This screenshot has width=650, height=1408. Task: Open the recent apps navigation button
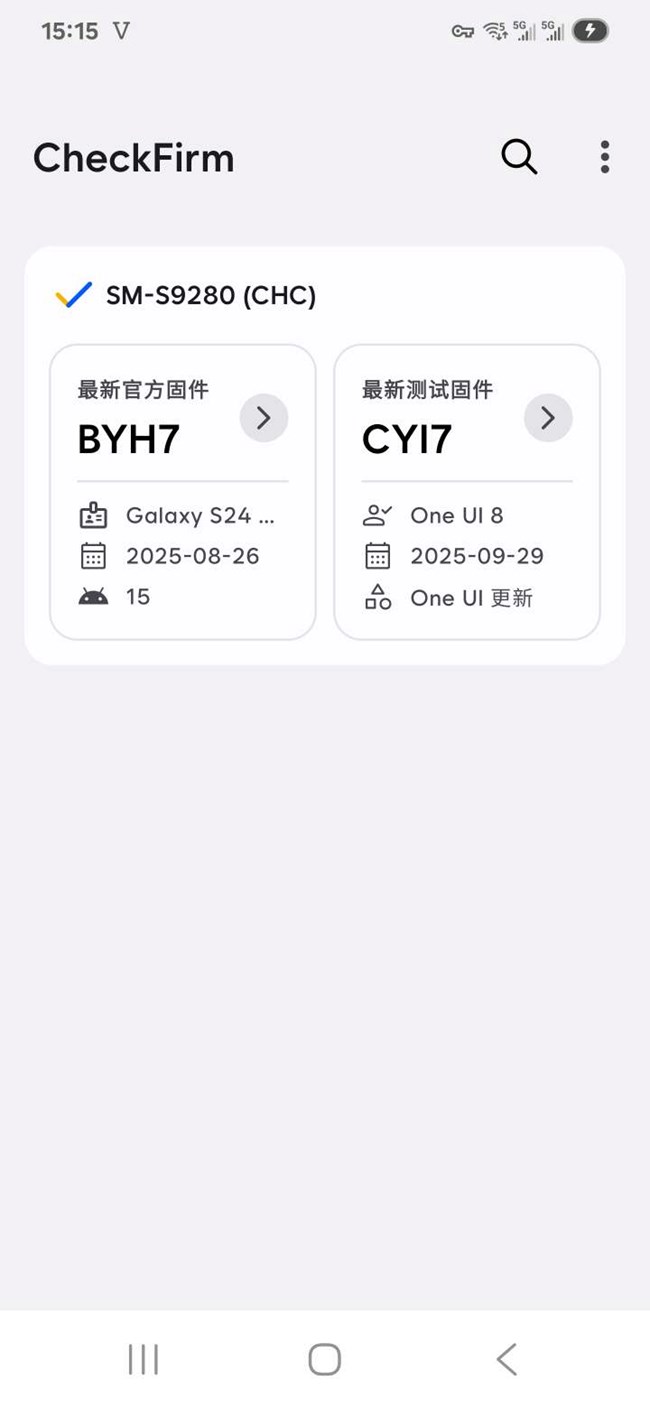coord(143,1359)
